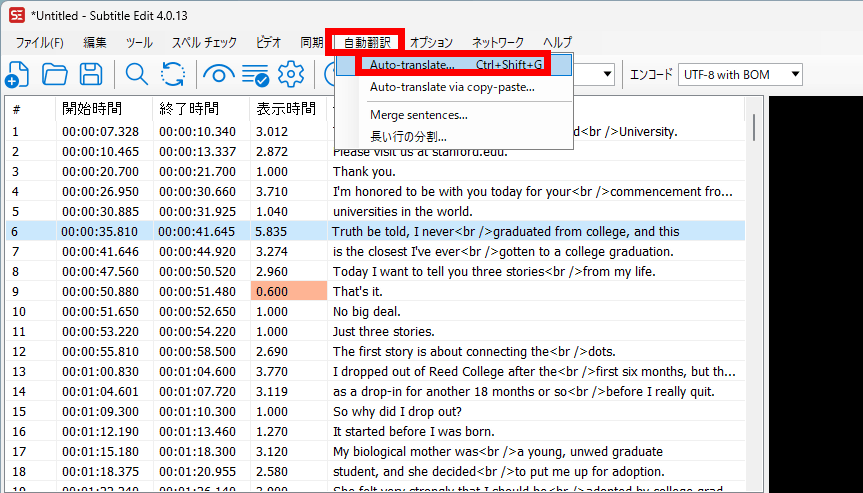This screenshot has height=493, width=863.
Task: Open a subtitle file via folder icon
Action: 54,74
